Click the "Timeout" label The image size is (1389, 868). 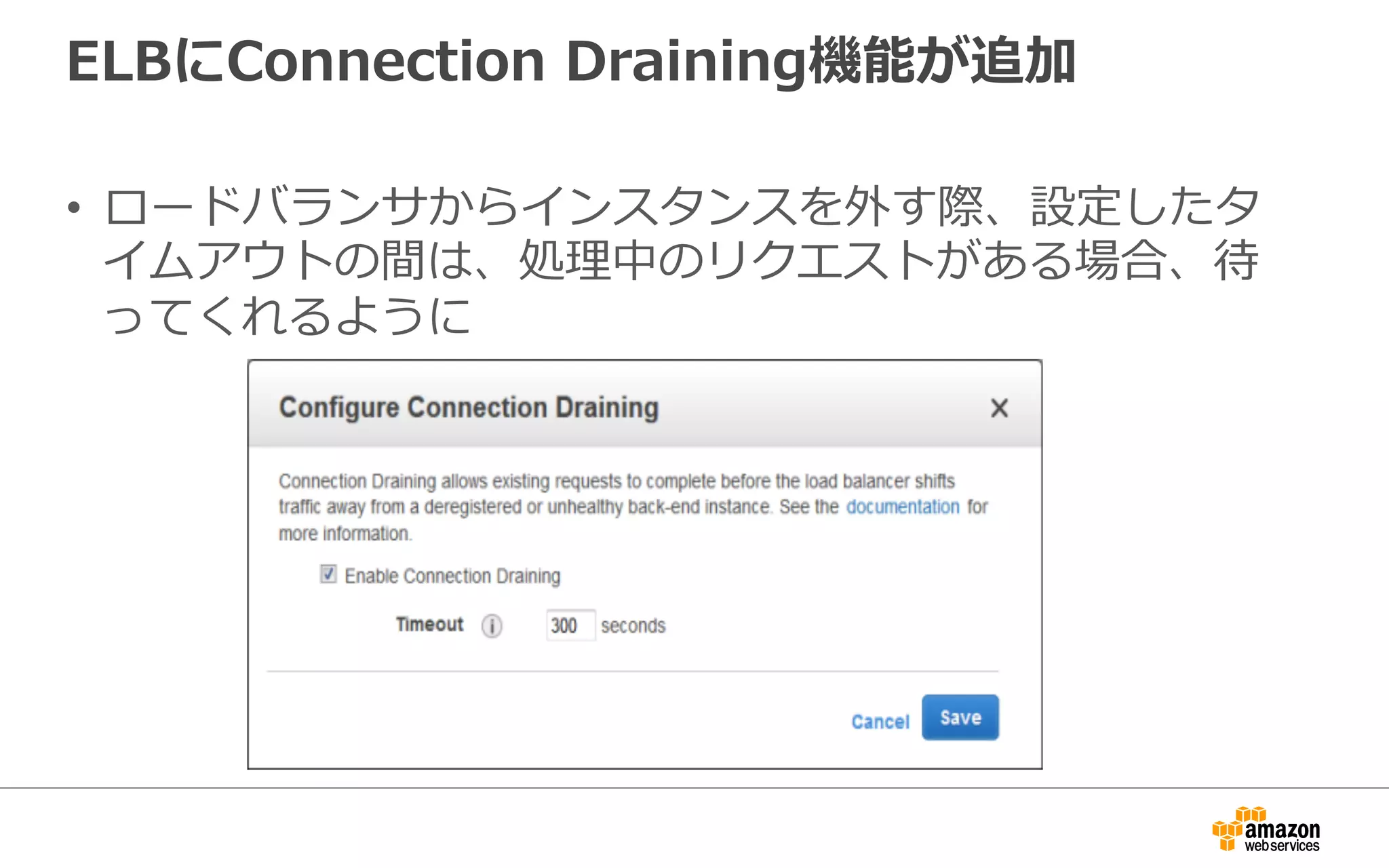coord(429,624)
